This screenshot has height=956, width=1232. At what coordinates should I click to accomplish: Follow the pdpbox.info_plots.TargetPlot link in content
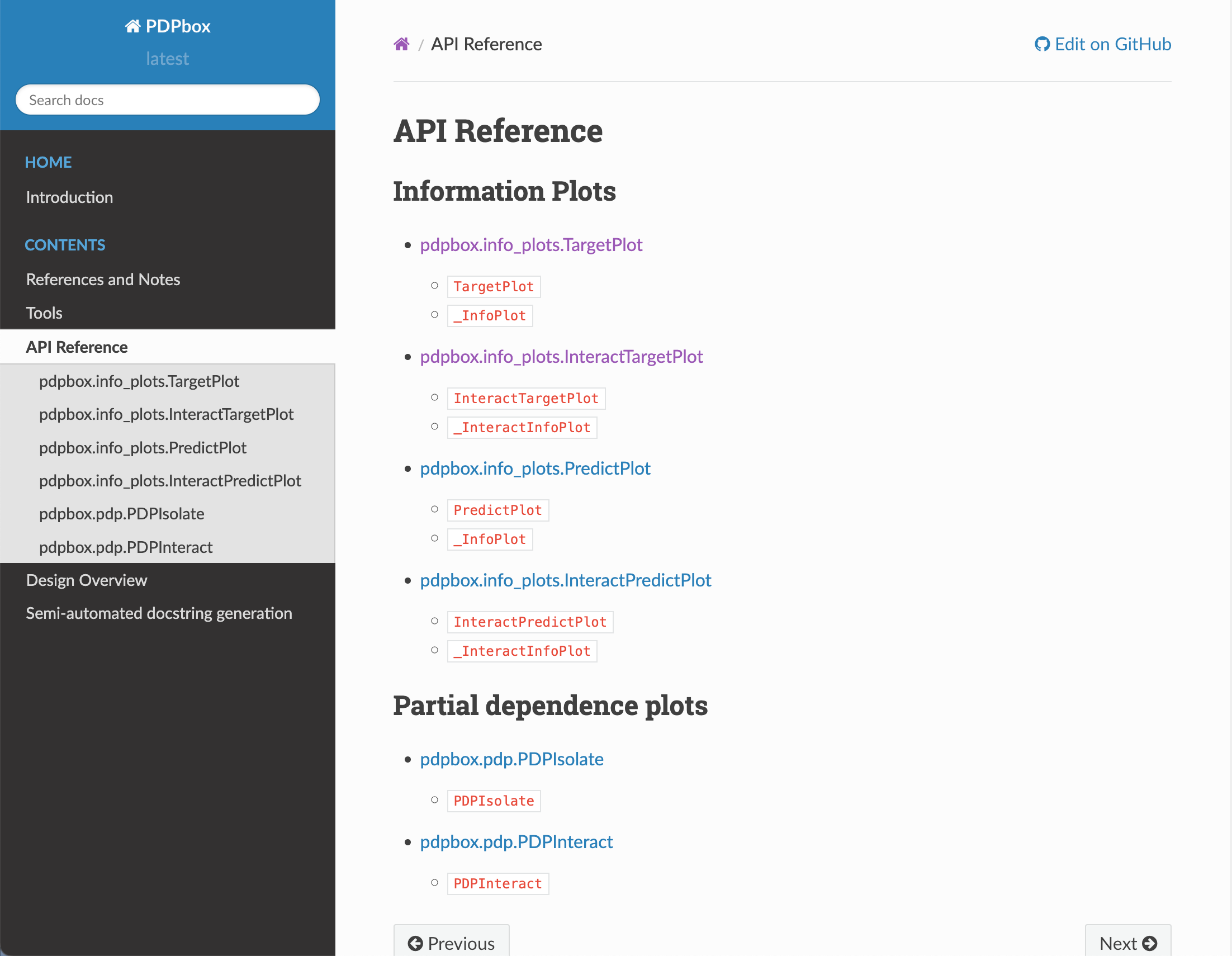(531, 244)
